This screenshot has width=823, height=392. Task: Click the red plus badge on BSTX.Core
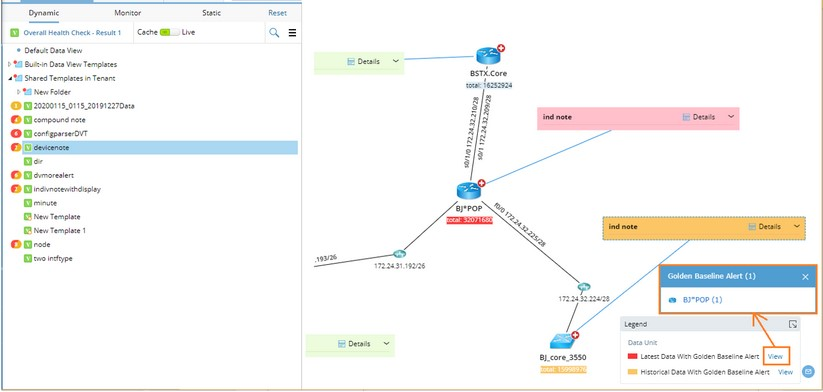point(501,48)
